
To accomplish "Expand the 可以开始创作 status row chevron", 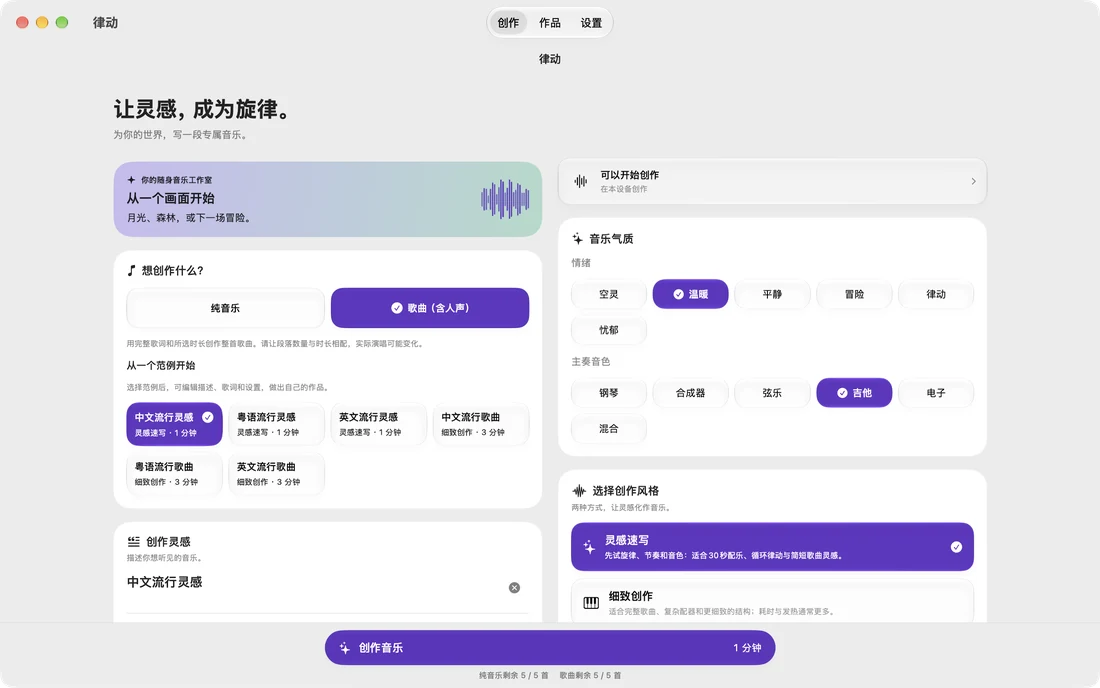I will (x=973, y=182).
